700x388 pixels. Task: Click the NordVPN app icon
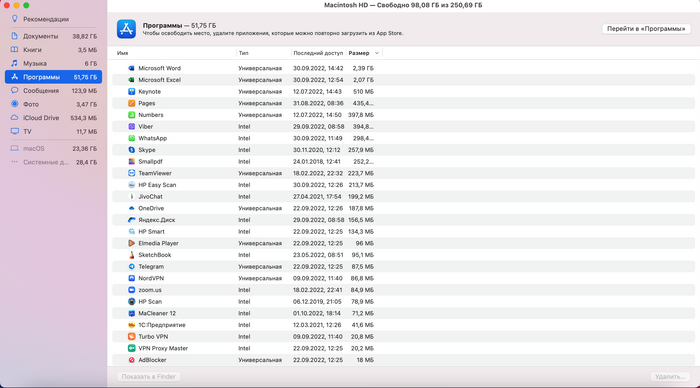click(131, 278)
